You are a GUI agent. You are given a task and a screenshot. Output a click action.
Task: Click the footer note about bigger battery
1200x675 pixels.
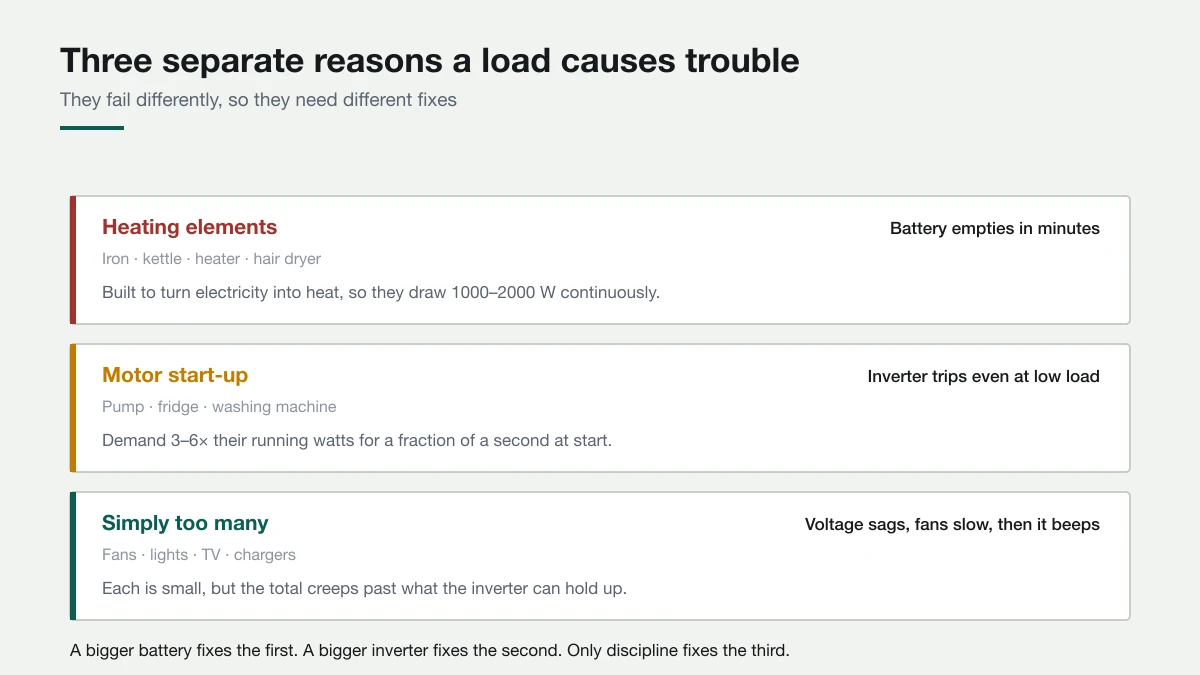click(x=430, y=651)
